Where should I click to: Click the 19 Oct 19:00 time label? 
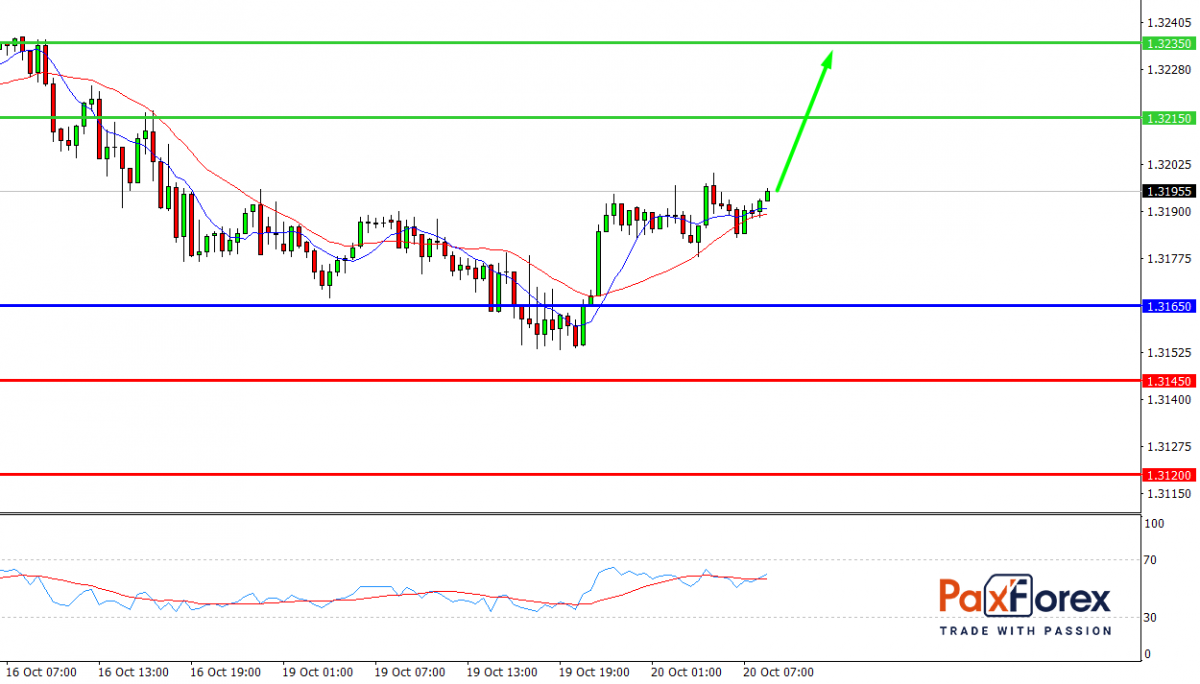593,672
